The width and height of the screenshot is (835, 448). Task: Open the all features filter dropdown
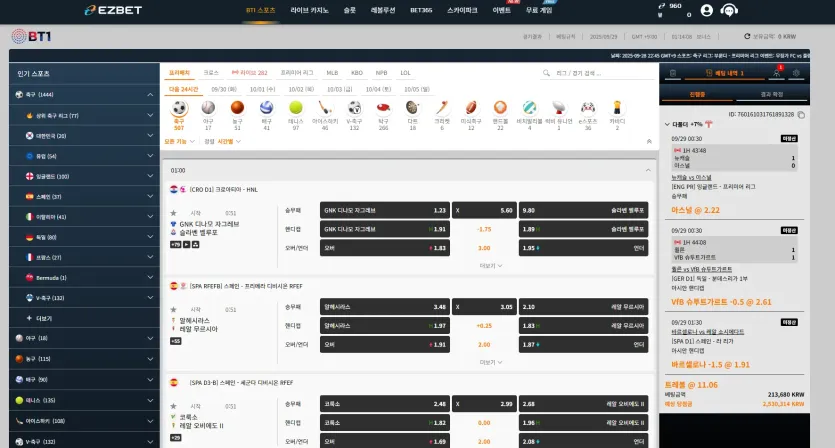click(x=179, y=142)
